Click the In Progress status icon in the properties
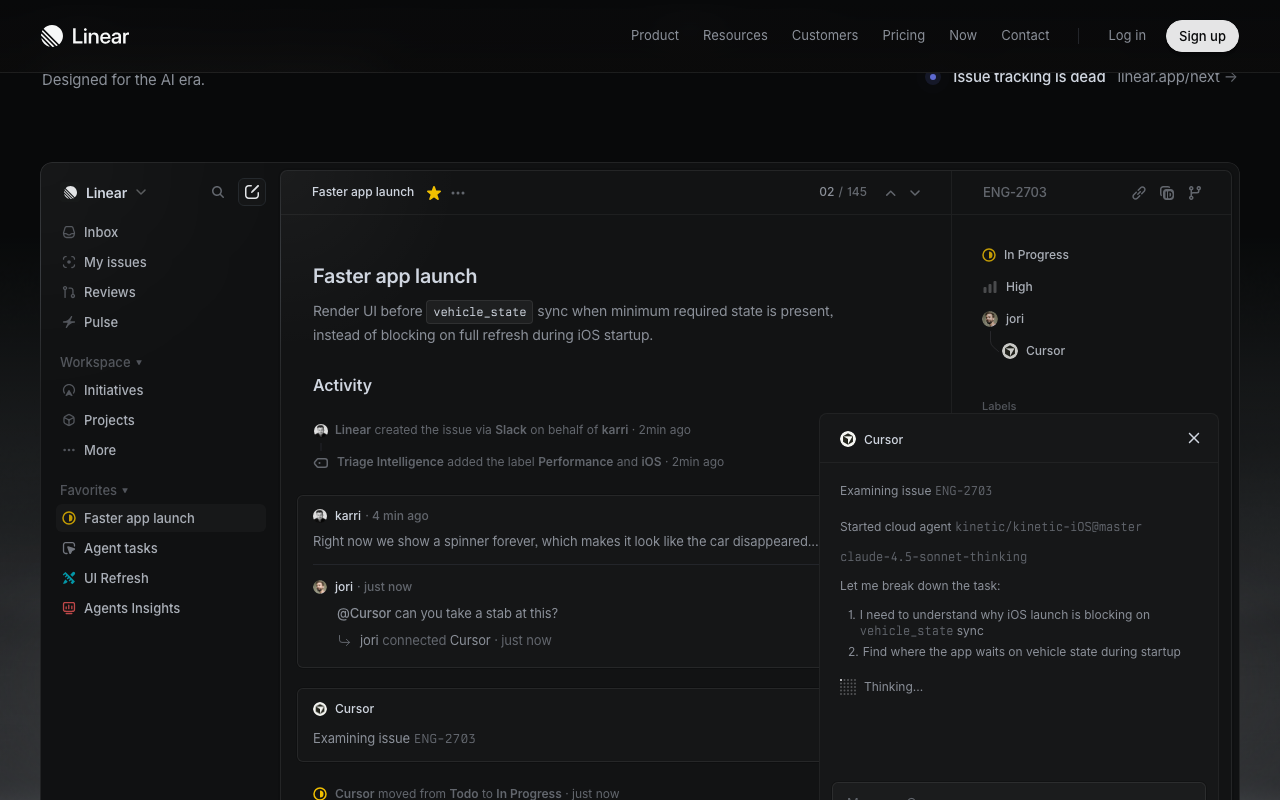 point(989,255)
